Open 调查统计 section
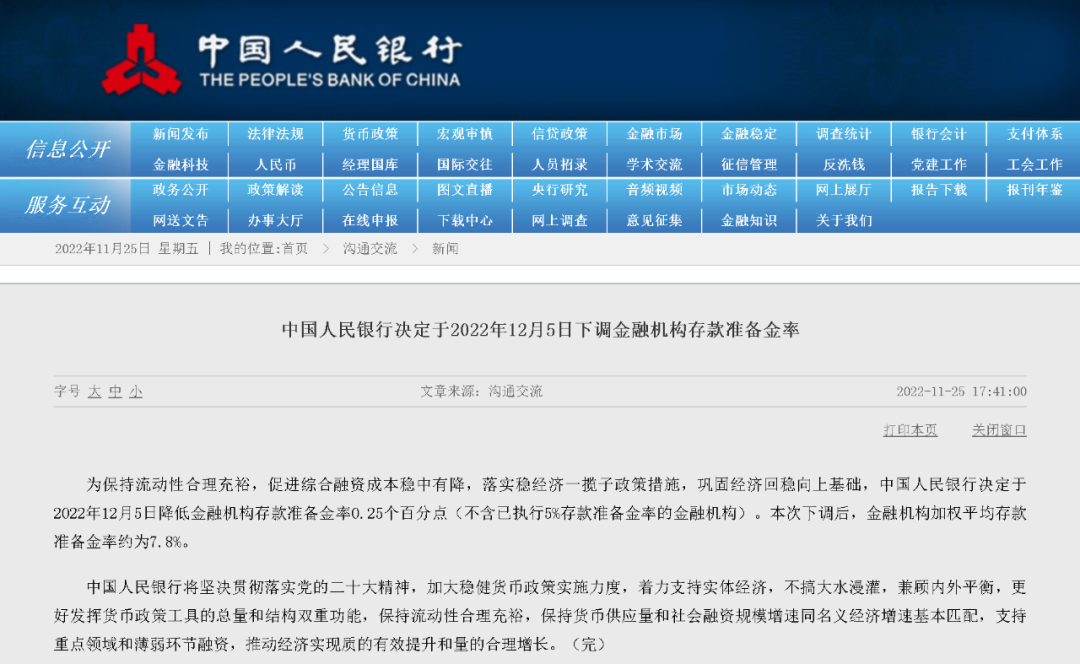Image resolution: width=1080 pixels, height=664 pixels. point(844,134)
